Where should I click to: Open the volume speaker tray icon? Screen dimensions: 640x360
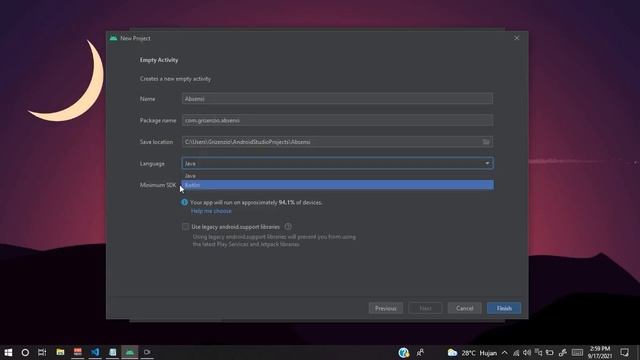[x=527, y=353]
